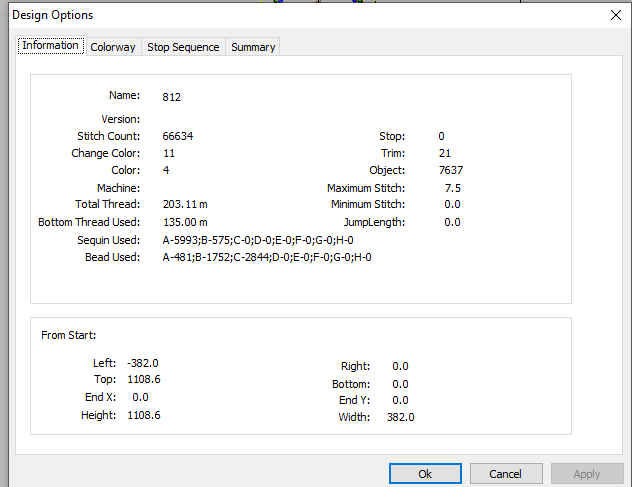The width and height of the screenshot is (632, 487).
Task: Click the Bottom value 0.0
Action: [400, 384]
